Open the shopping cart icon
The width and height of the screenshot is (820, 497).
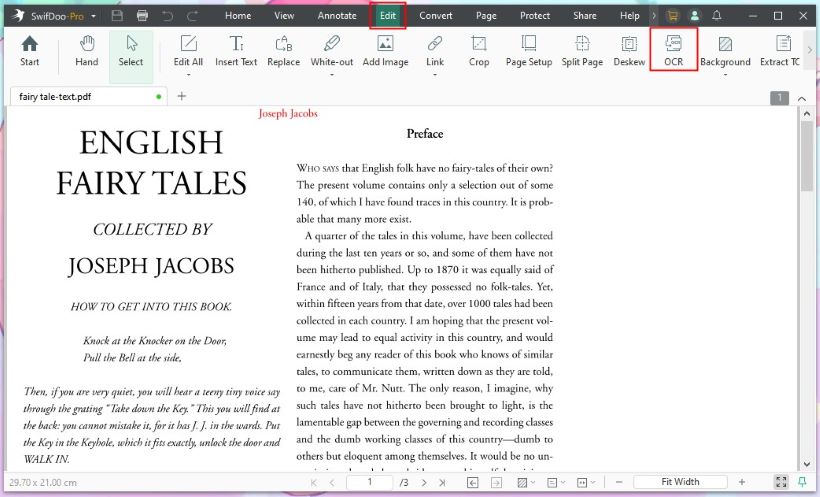[x=673, y=16]
